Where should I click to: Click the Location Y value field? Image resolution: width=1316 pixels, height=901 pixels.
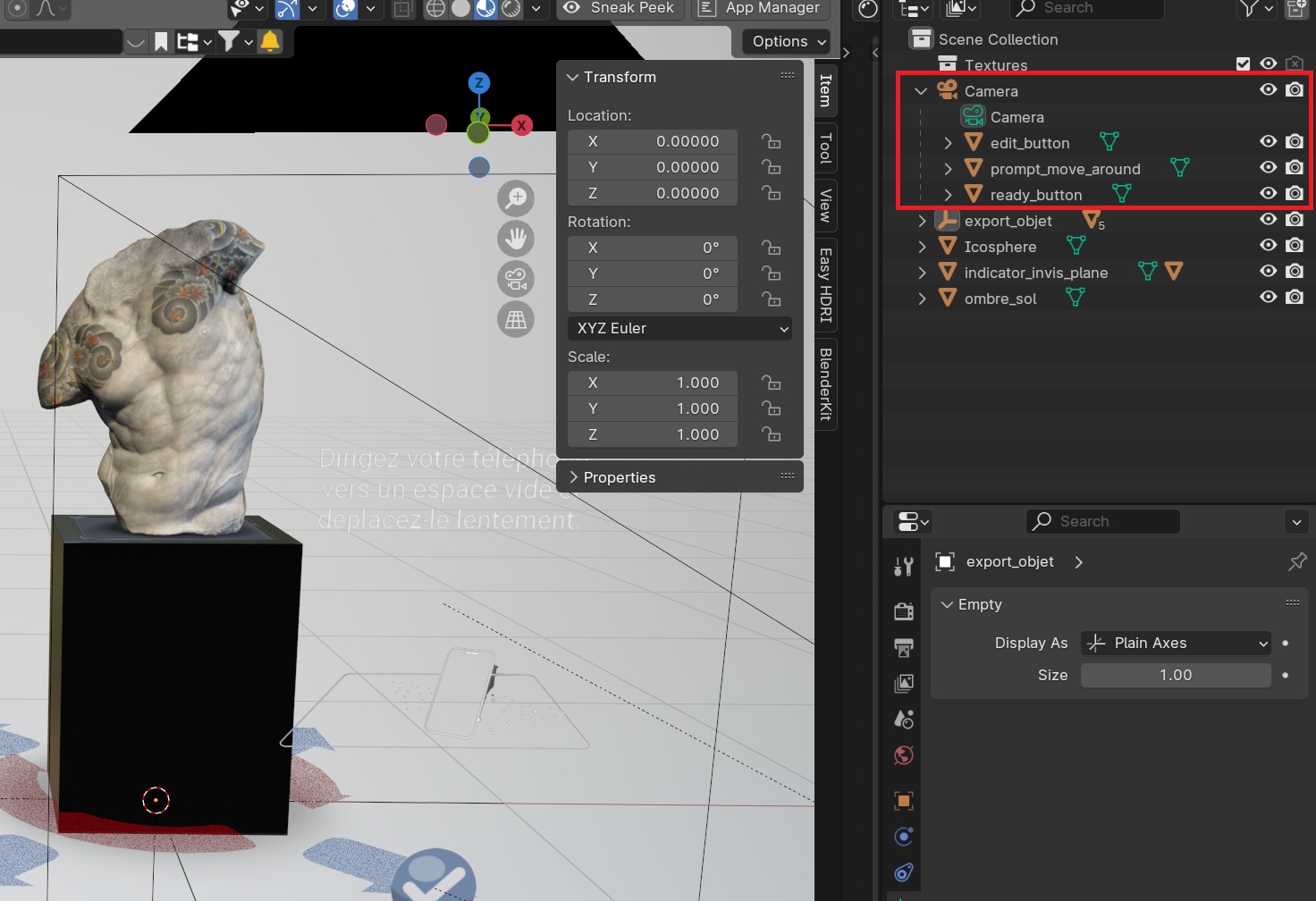click(x=653, y=167)
